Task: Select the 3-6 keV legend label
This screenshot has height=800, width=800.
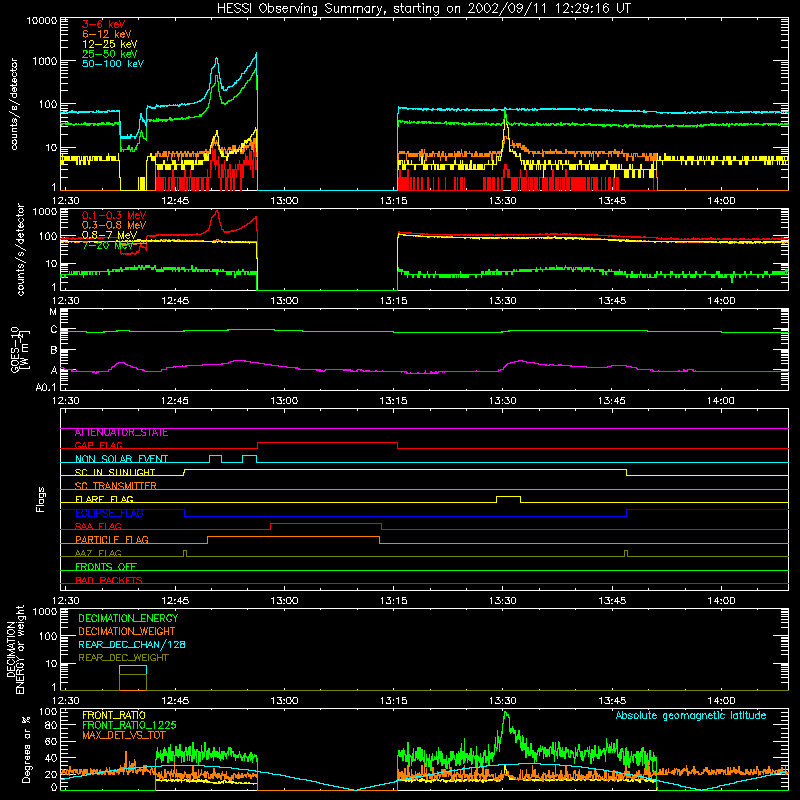Action: 104,24
